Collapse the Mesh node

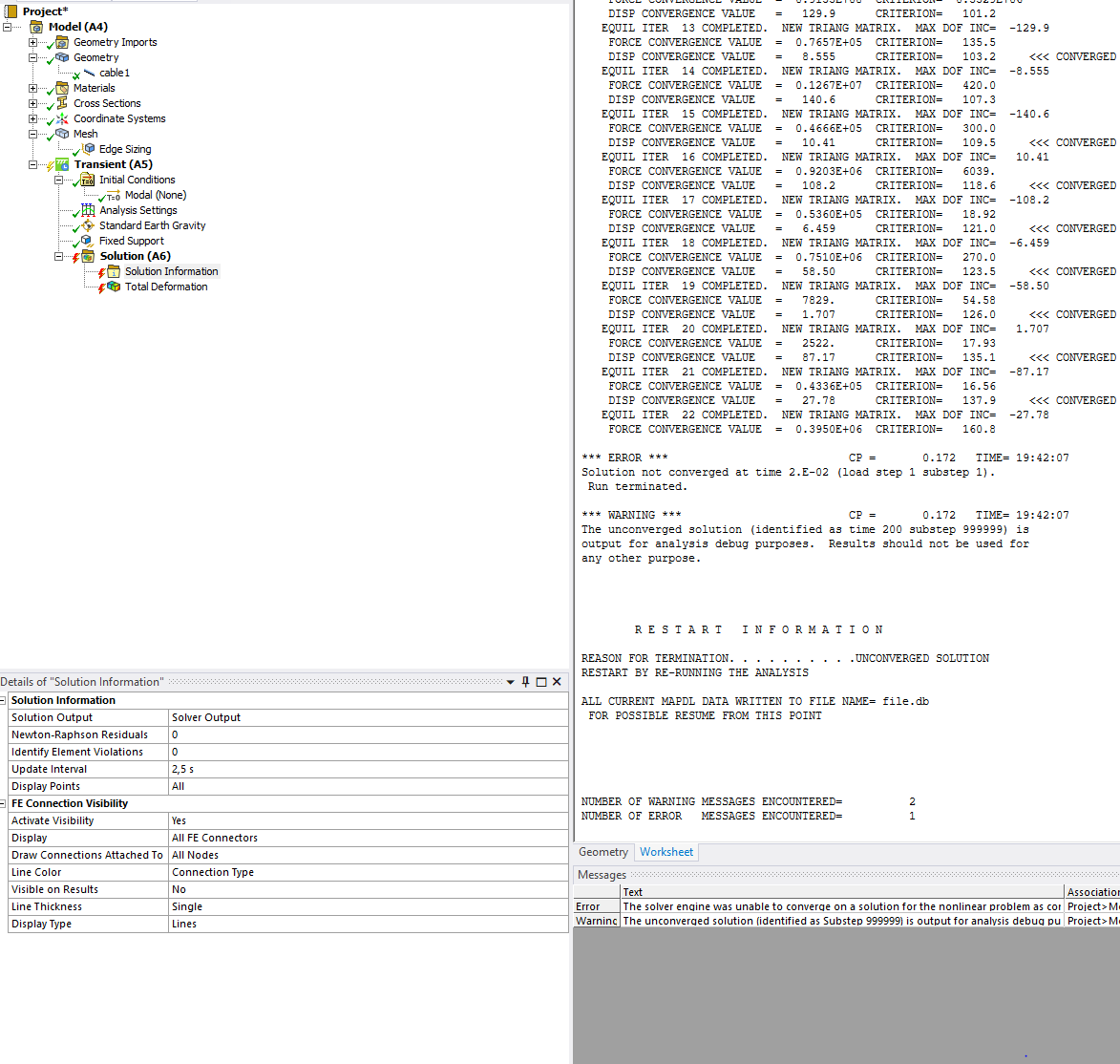coord(32,135)
